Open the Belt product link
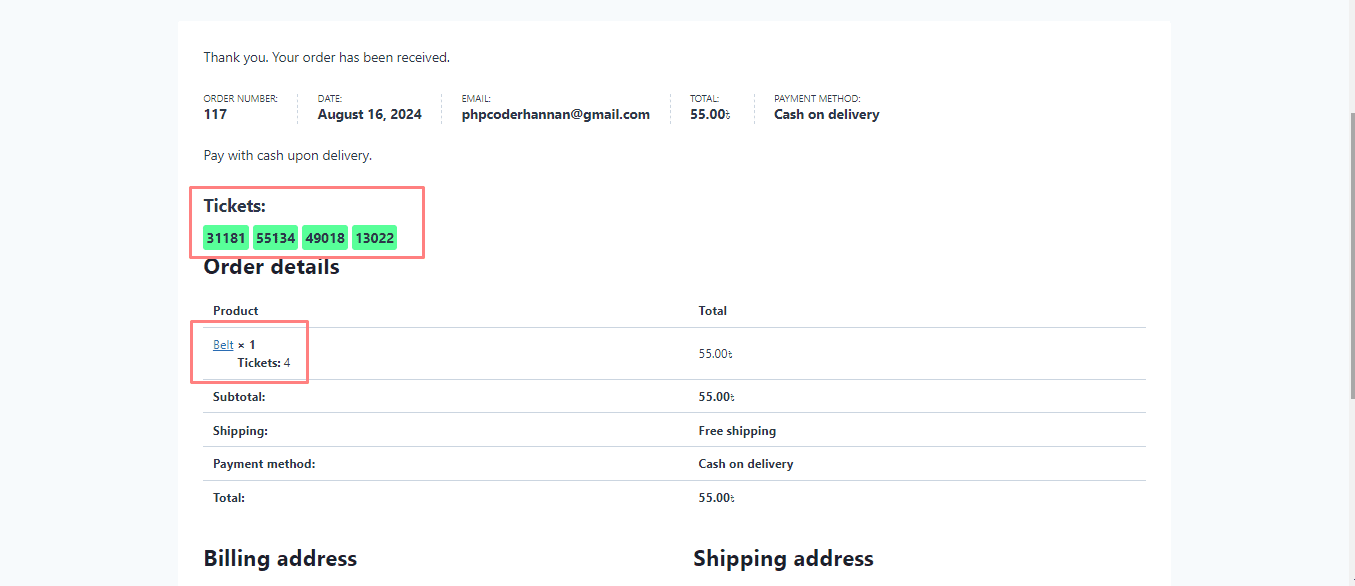Image resolution: width=1355 pixels, height=586 pixels. pos(223,345)
